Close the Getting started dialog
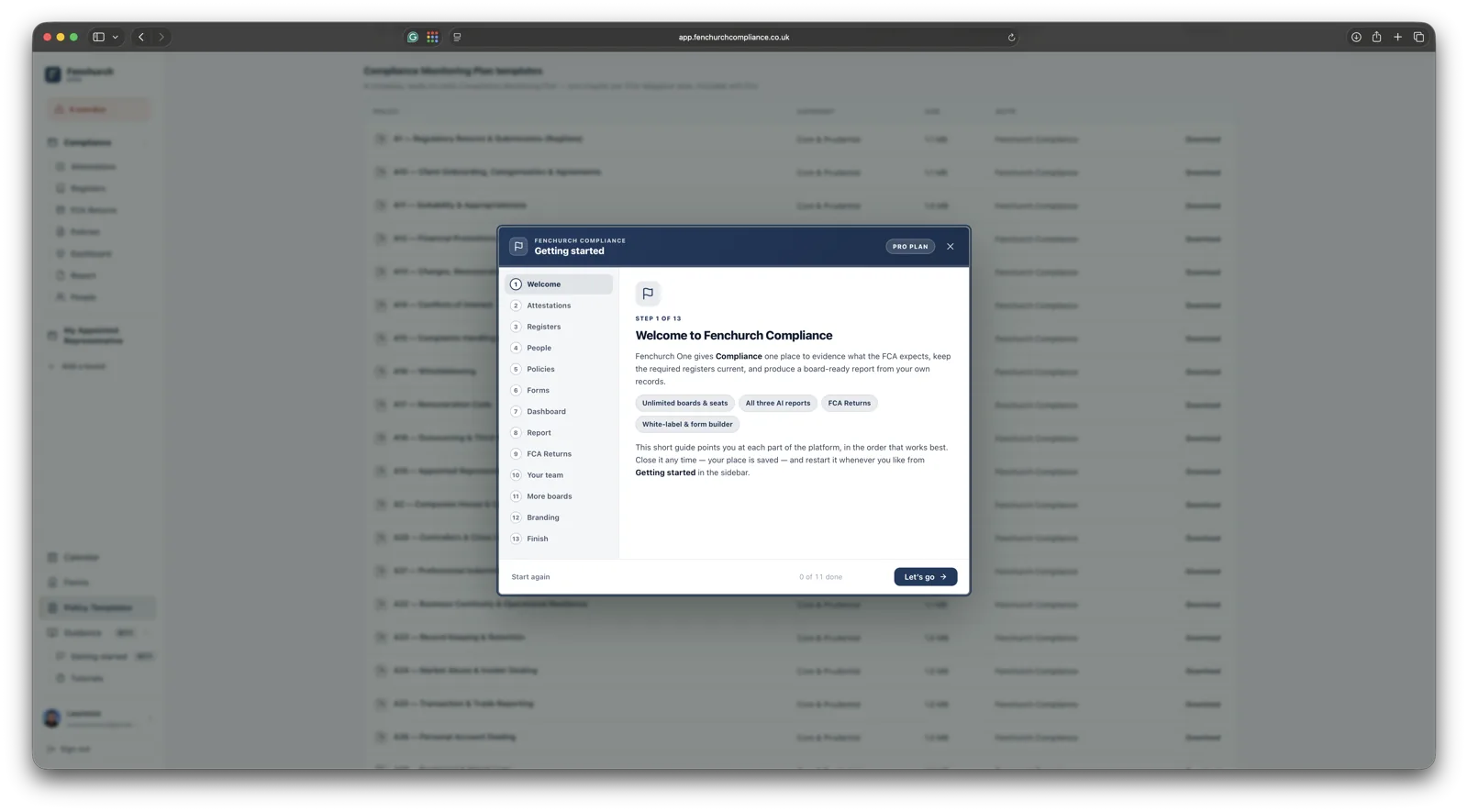1468x812 pixels. pos(951,247)
